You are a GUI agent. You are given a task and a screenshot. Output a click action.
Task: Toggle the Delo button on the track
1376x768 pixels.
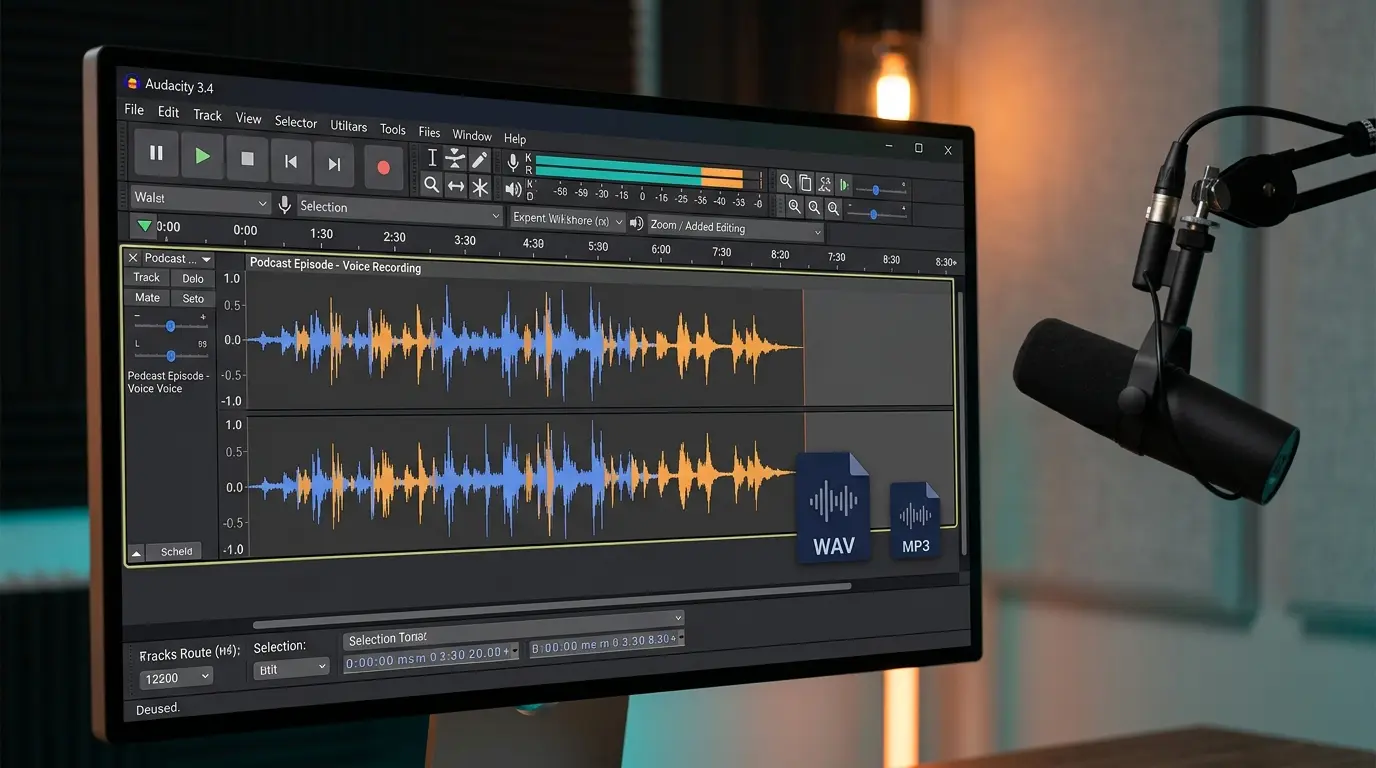(193, 278)
